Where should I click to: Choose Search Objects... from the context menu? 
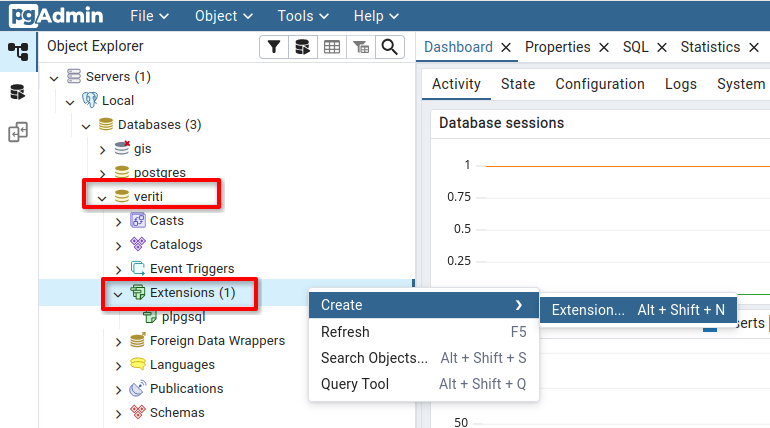[x=424, y=358]
